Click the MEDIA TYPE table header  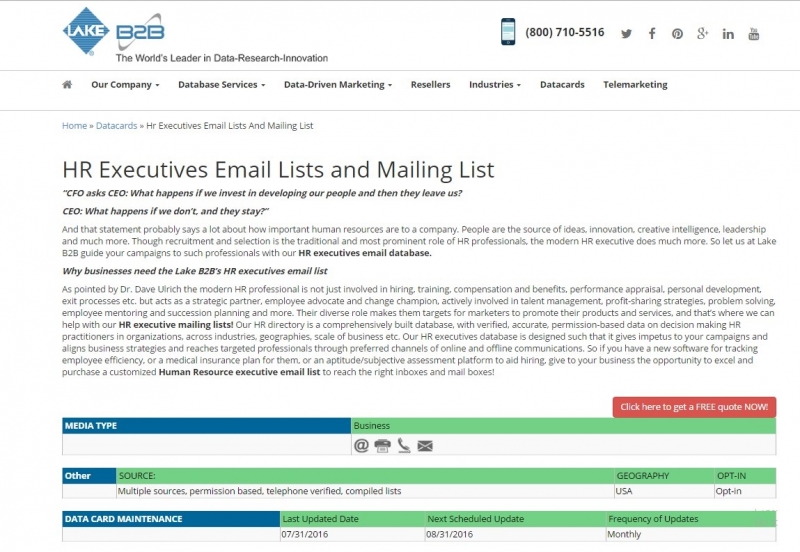click(x=207, y=426)
